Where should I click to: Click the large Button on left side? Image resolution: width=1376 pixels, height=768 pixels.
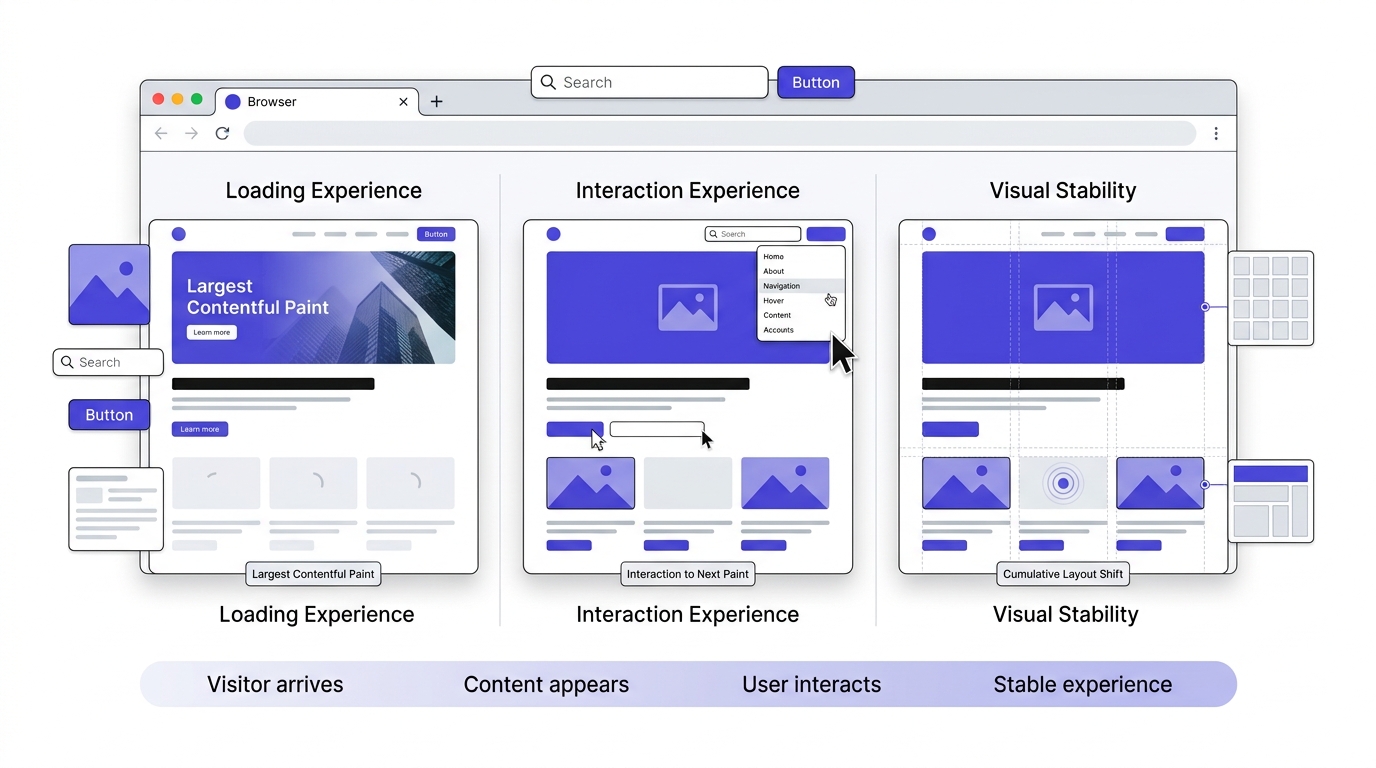pos(109,415)
